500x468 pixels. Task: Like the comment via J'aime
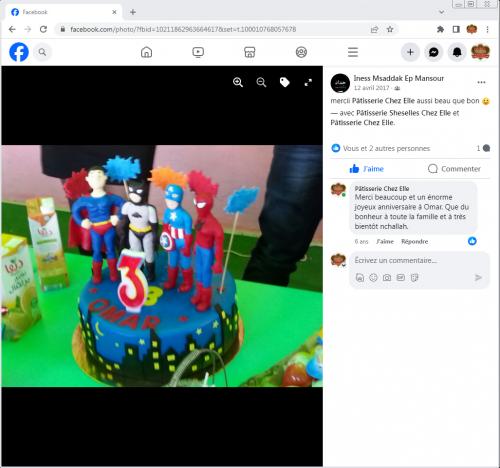[385, 241]
